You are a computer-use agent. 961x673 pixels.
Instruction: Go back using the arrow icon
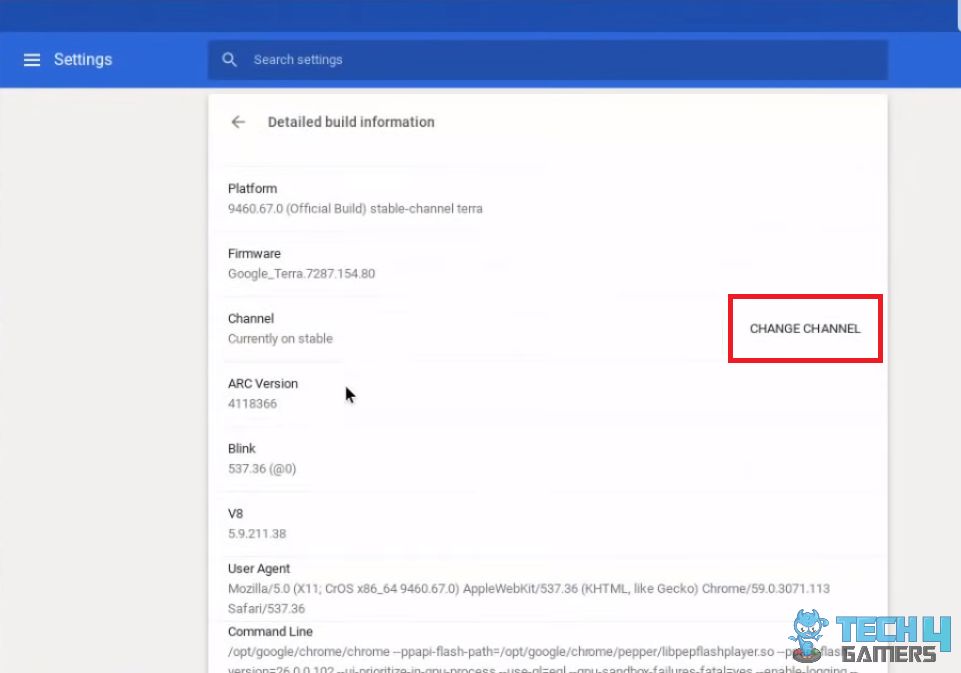pyautogui.click(x=238, y=122)
